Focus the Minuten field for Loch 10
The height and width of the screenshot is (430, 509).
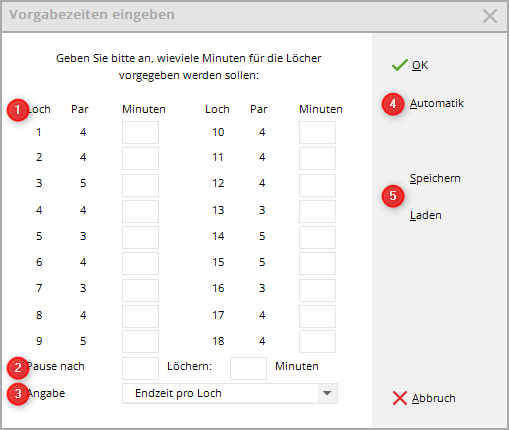[317, 132]
